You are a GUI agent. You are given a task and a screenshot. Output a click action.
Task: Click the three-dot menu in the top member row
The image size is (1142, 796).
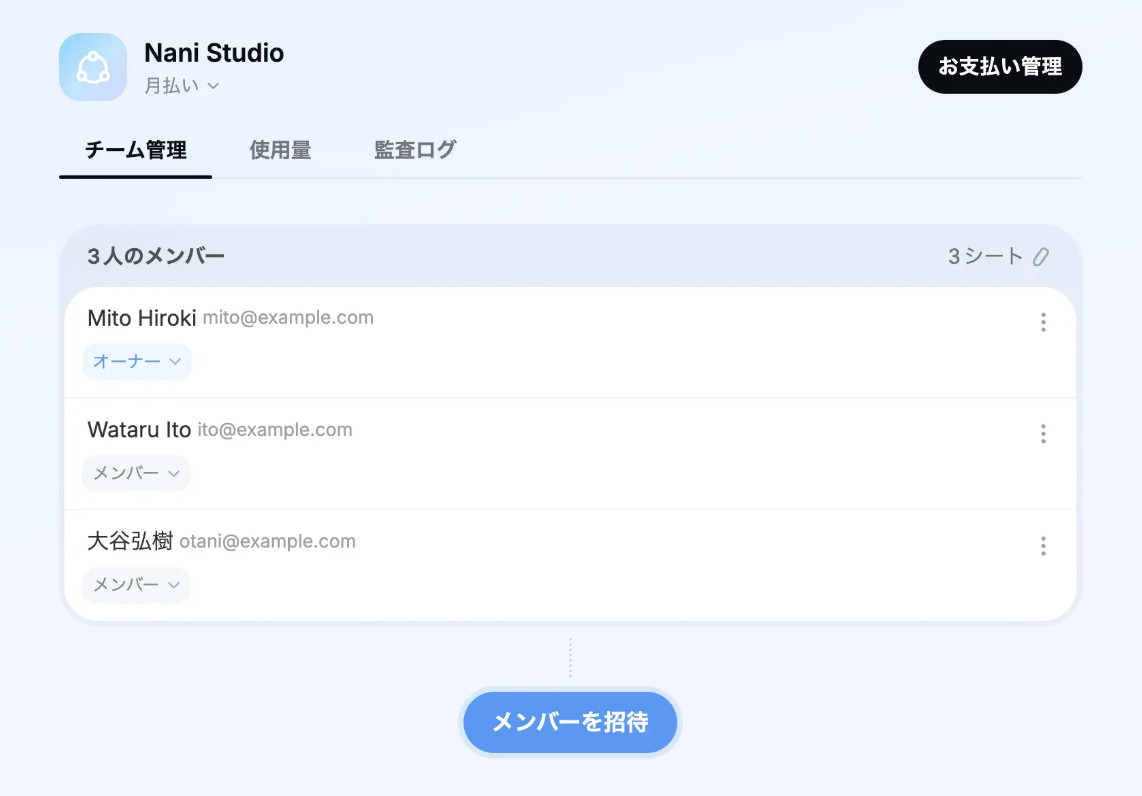(x=1043, y=322)
